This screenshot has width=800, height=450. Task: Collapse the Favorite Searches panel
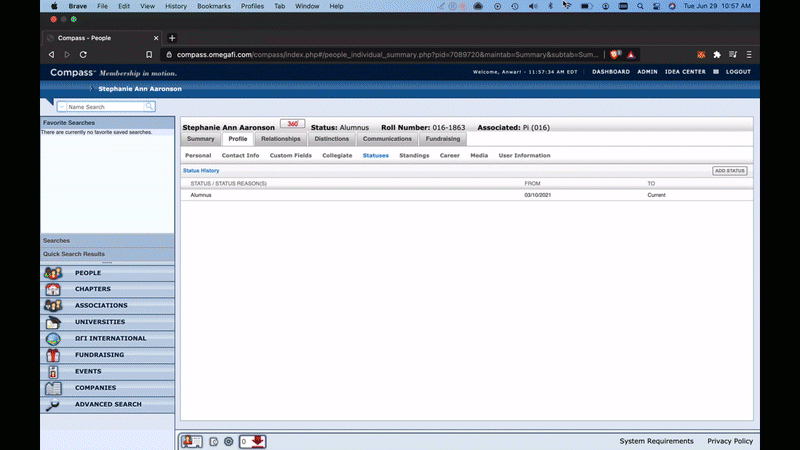[x=107, y=122]
